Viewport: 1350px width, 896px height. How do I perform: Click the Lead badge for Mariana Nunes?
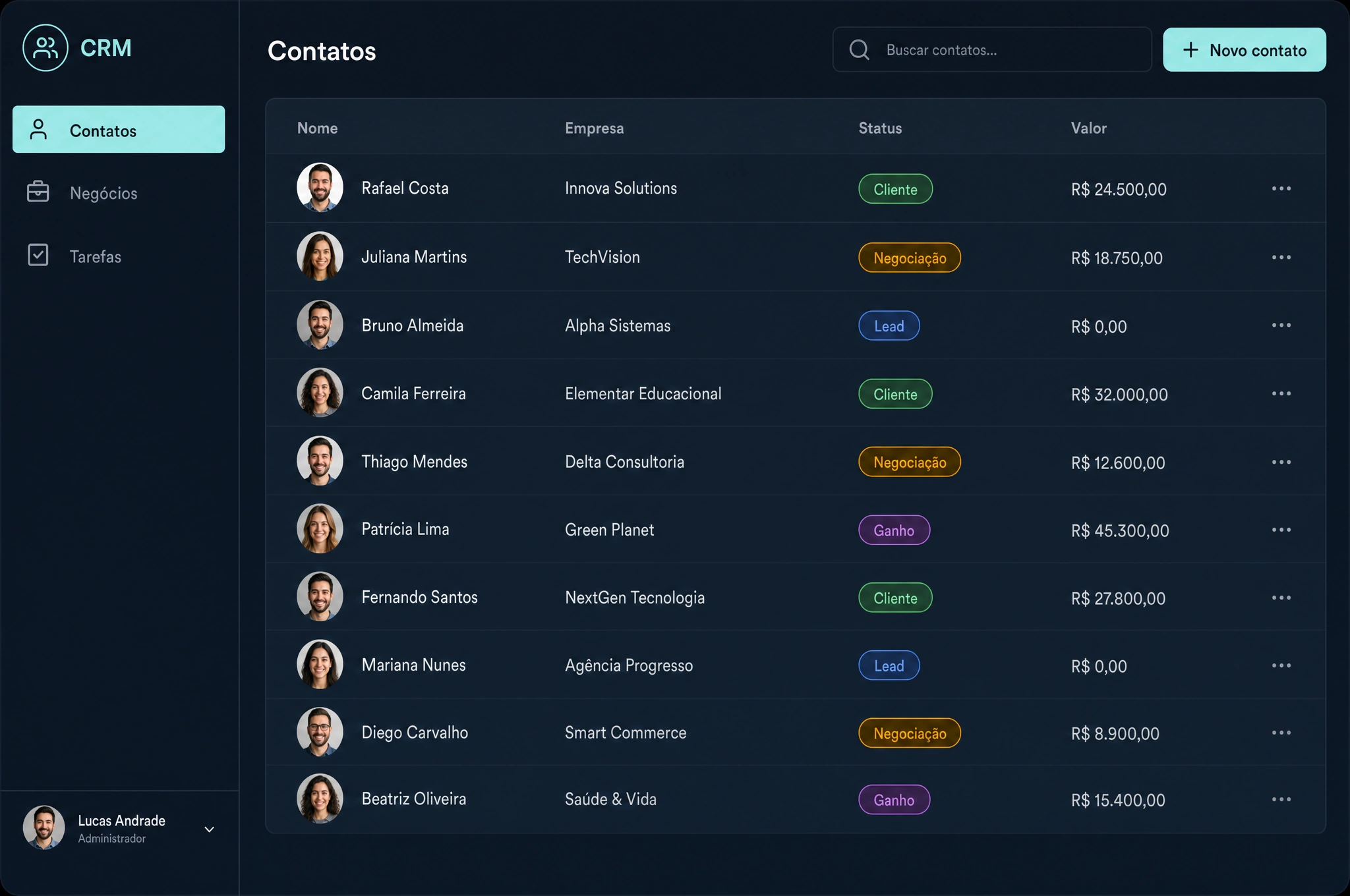[x=889, y=666]
